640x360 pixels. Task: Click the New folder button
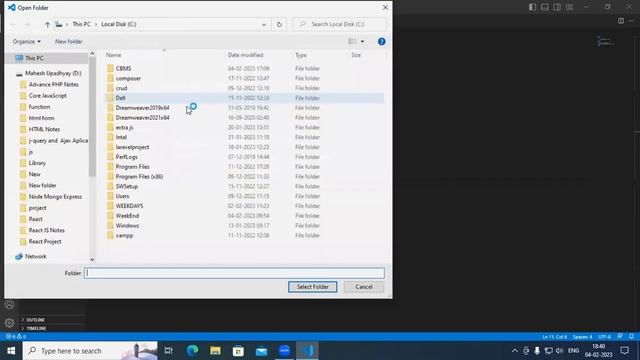pos(69,42)
